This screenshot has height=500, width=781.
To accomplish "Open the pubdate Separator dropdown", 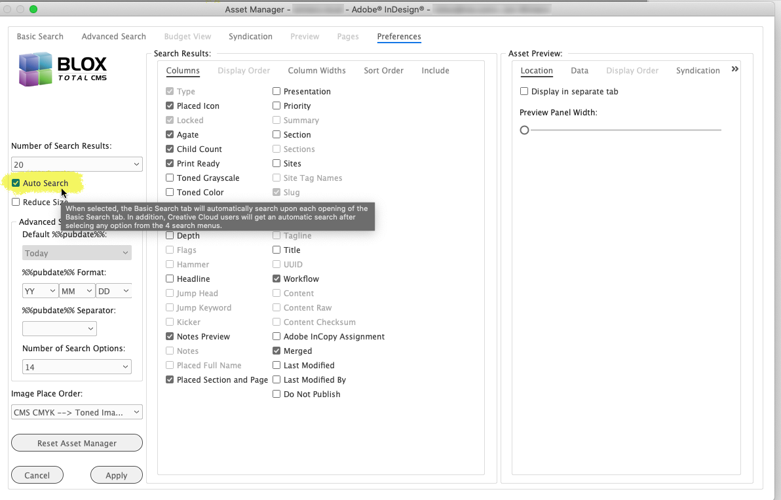I will [59, 329].
